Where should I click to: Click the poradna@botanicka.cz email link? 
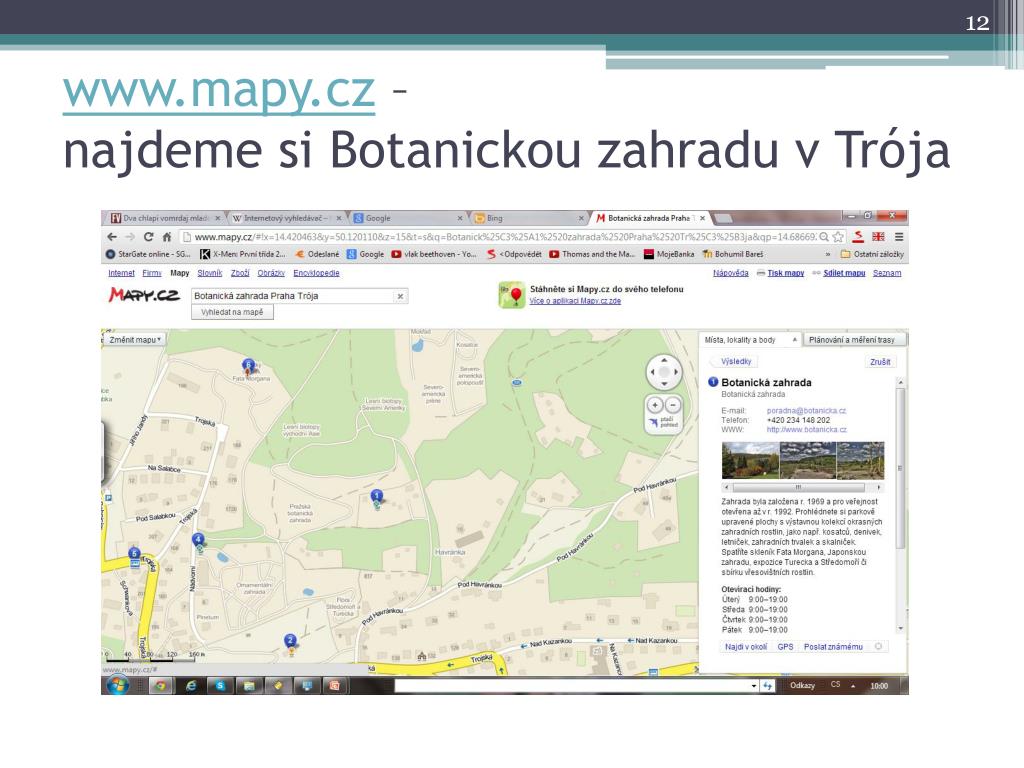(x=806, y=411)
